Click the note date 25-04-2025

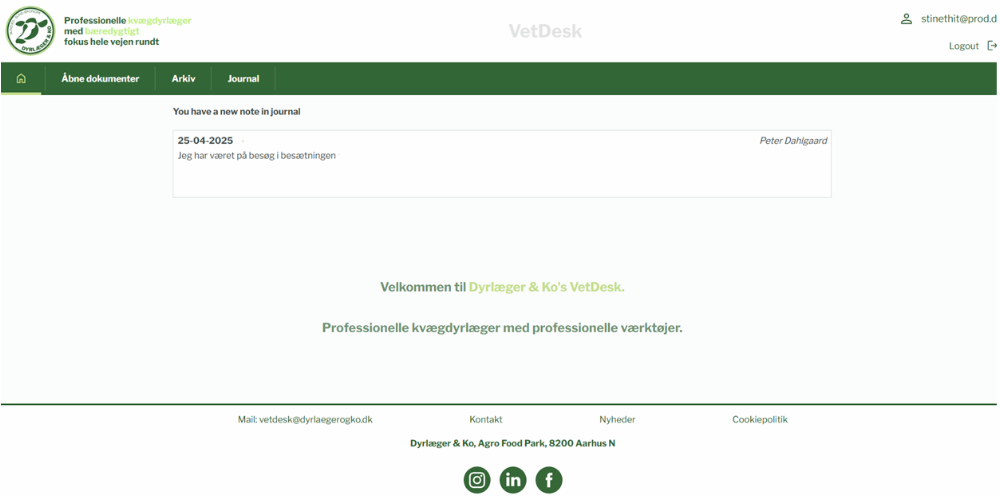(205, 141)
